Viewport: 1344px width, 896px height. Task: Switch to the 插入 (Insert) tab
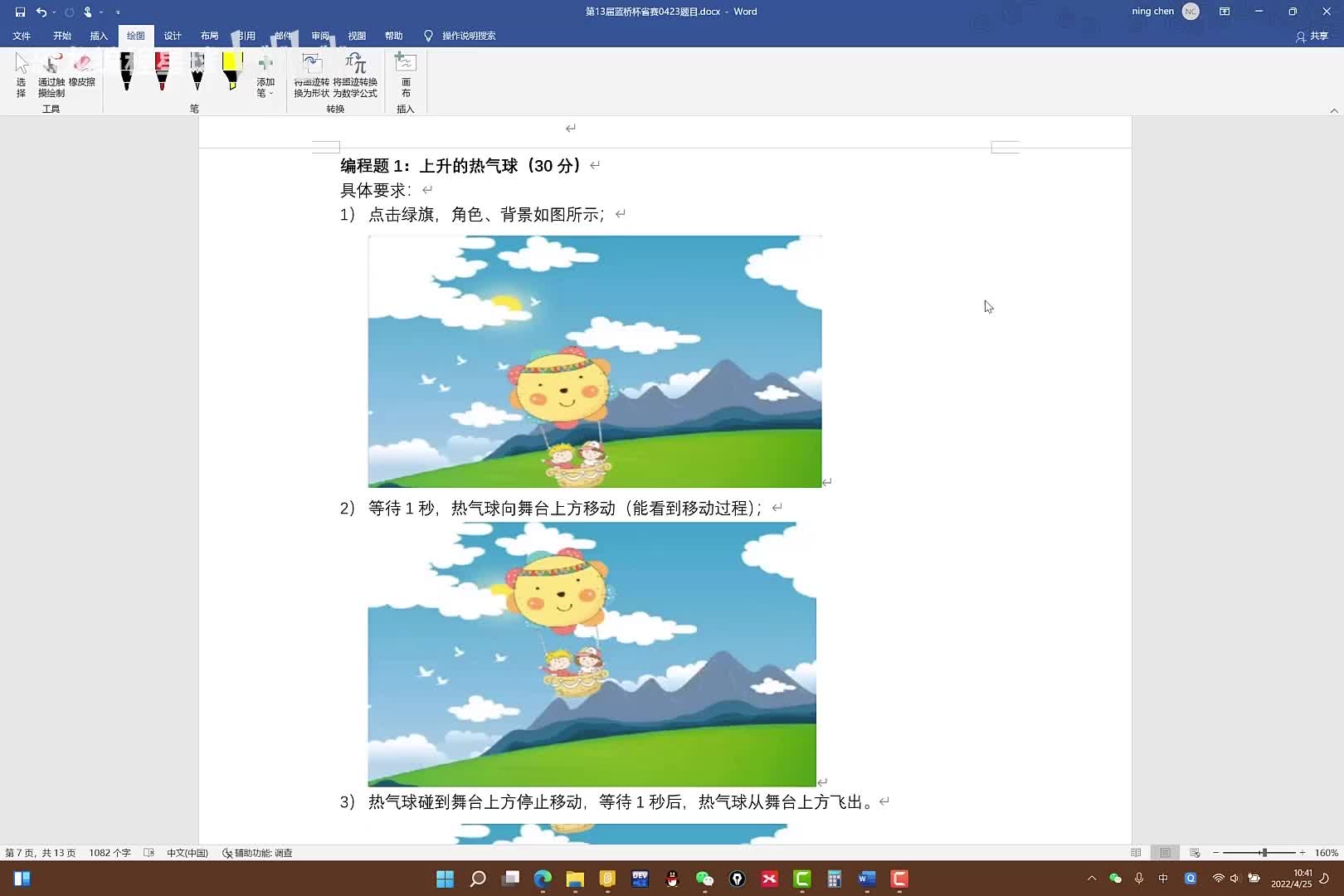[x=99, y=36]
